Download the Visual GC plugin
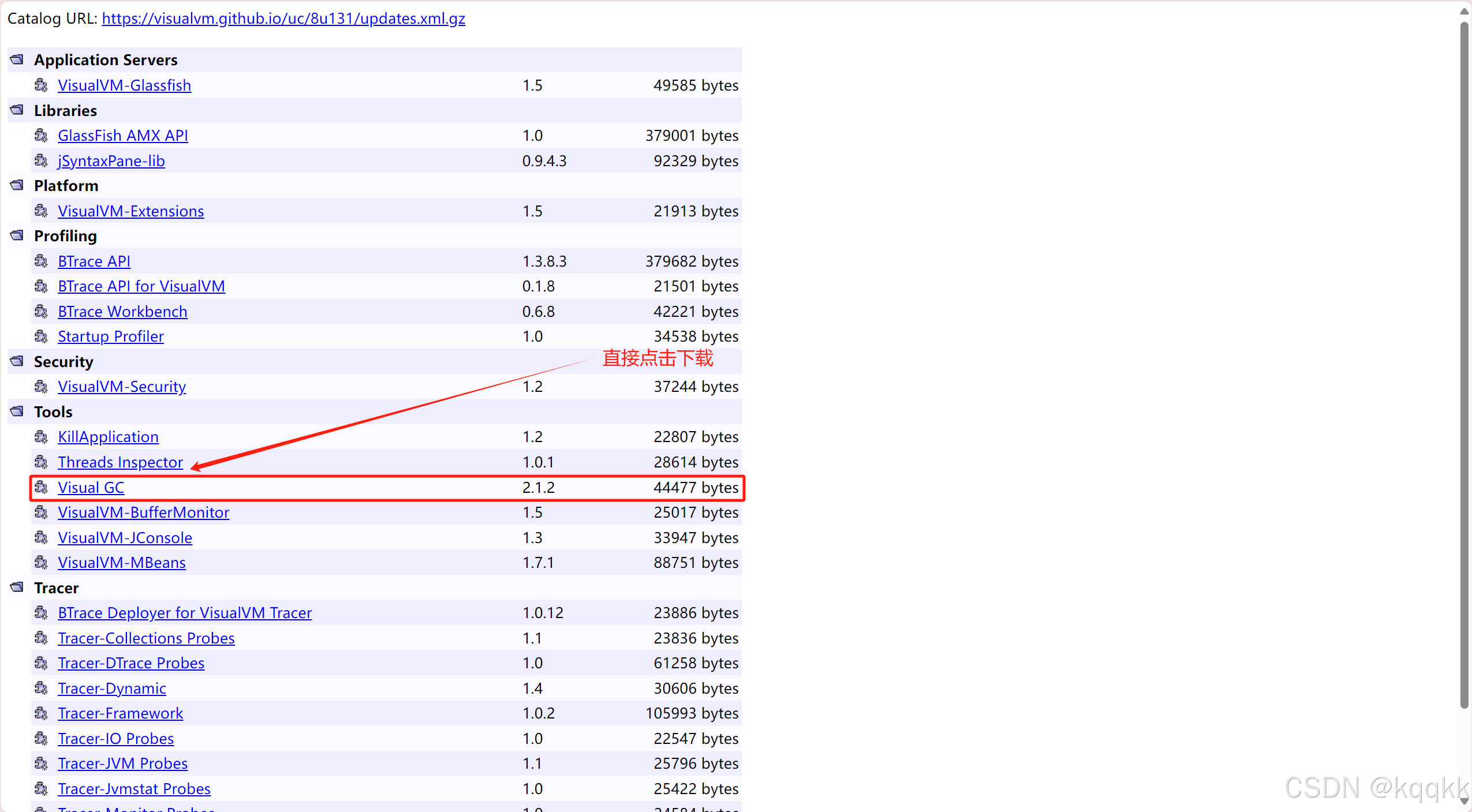 [x=91, y=488]
